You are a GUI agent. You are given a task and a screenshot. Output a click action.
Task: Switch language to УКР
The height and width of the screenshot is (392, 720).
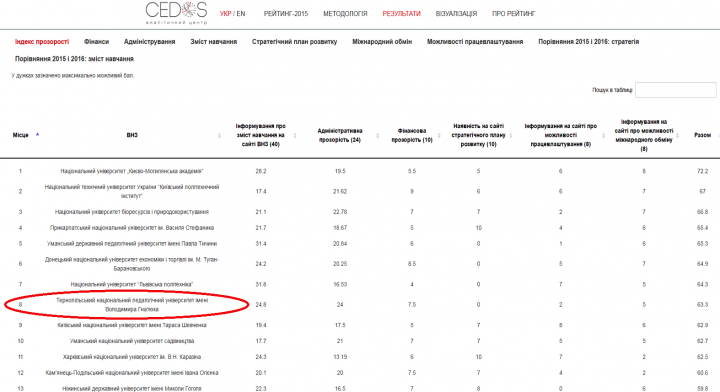tap(225, 14)
